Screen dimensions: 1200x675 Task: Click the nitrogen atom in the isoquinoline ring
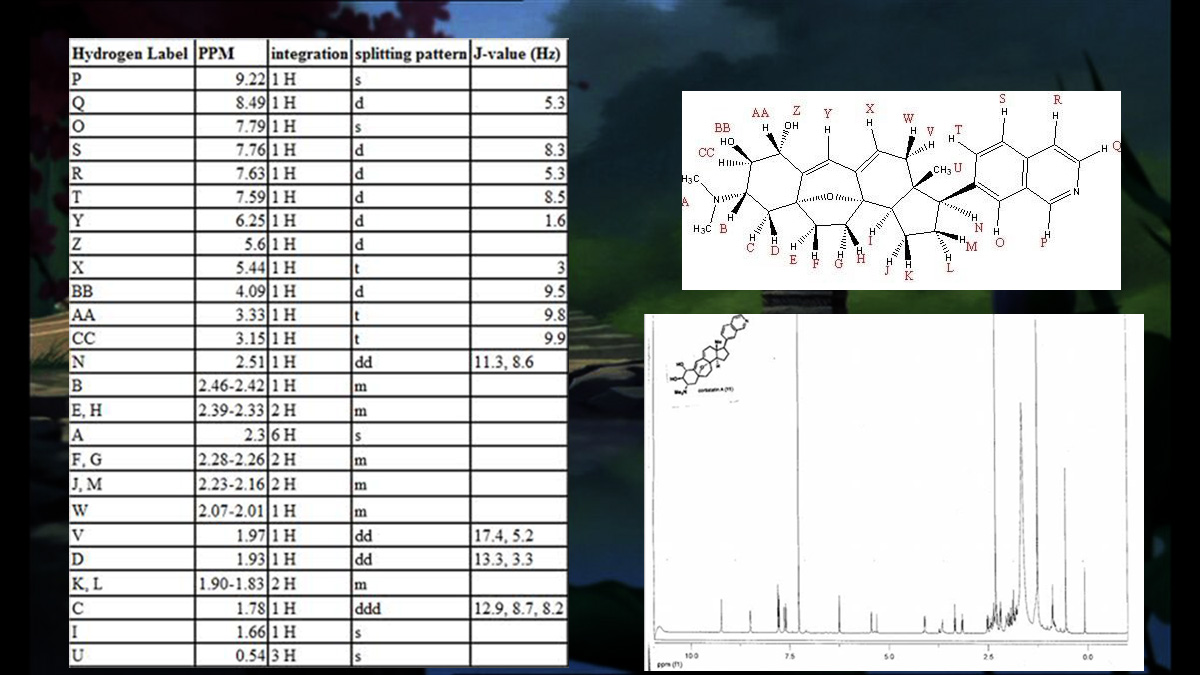(1075, 191)
